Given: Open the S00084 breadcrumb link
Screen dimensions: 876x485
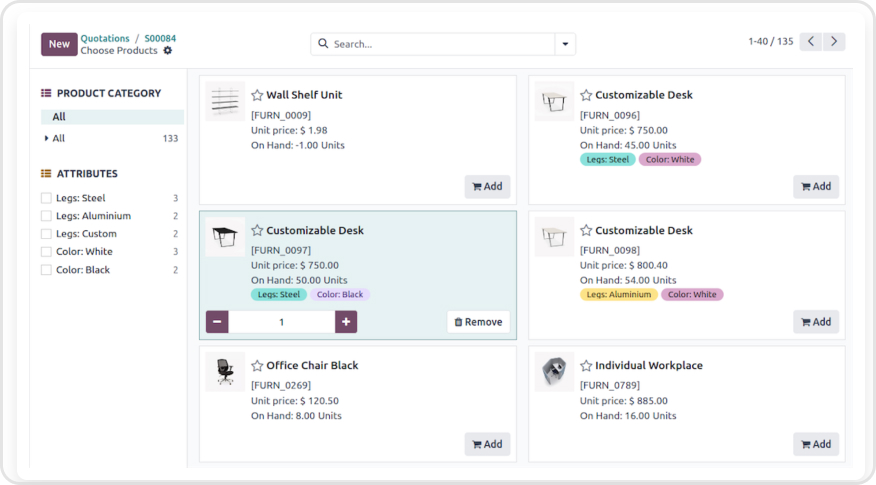Looking at the screenshot, I should tap(160, 38).
